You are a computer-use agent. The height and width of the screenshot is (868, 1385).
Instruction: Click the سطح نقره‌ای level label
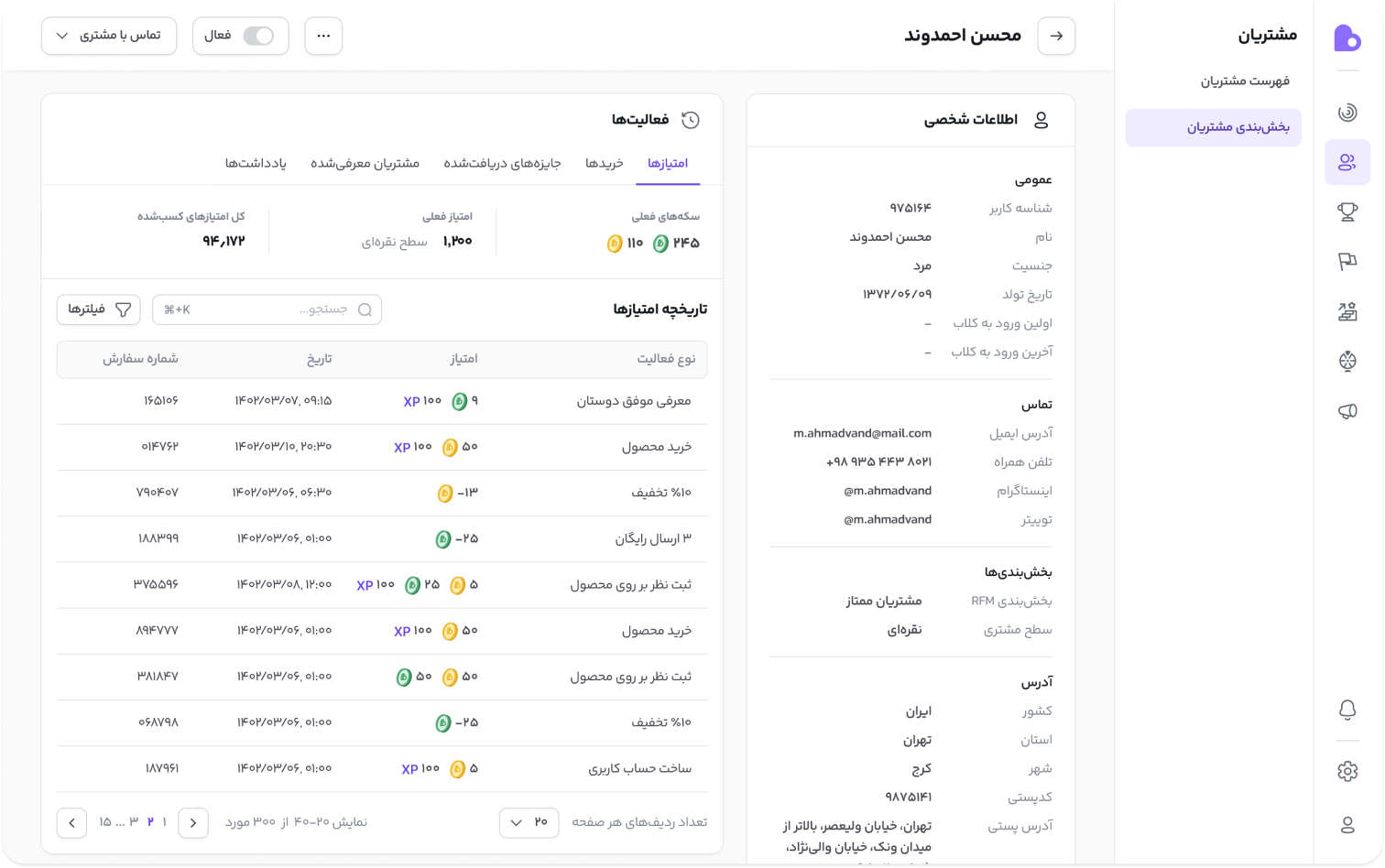pos(394,242)
